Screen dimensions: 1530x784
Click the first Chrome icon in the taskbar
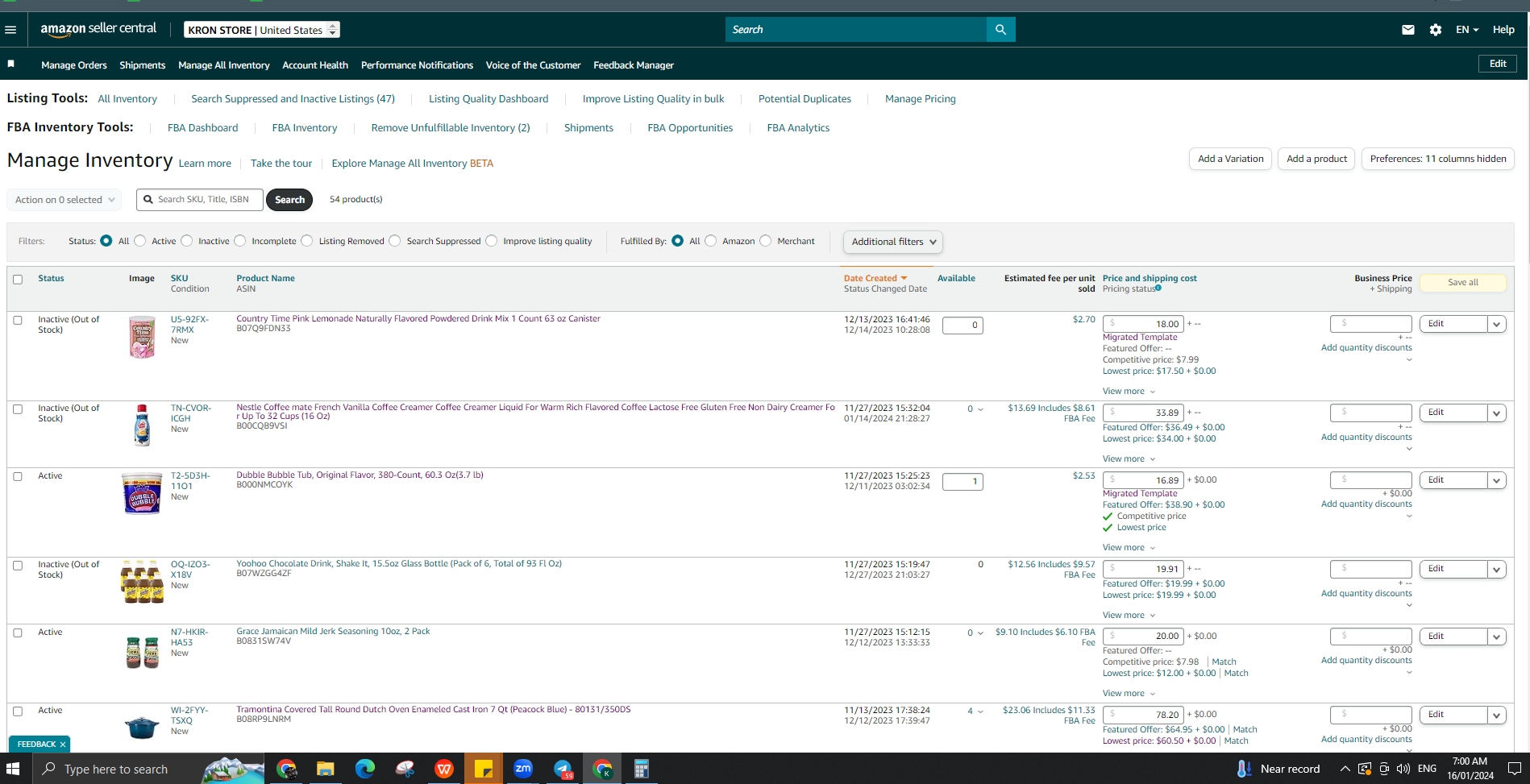286,769
